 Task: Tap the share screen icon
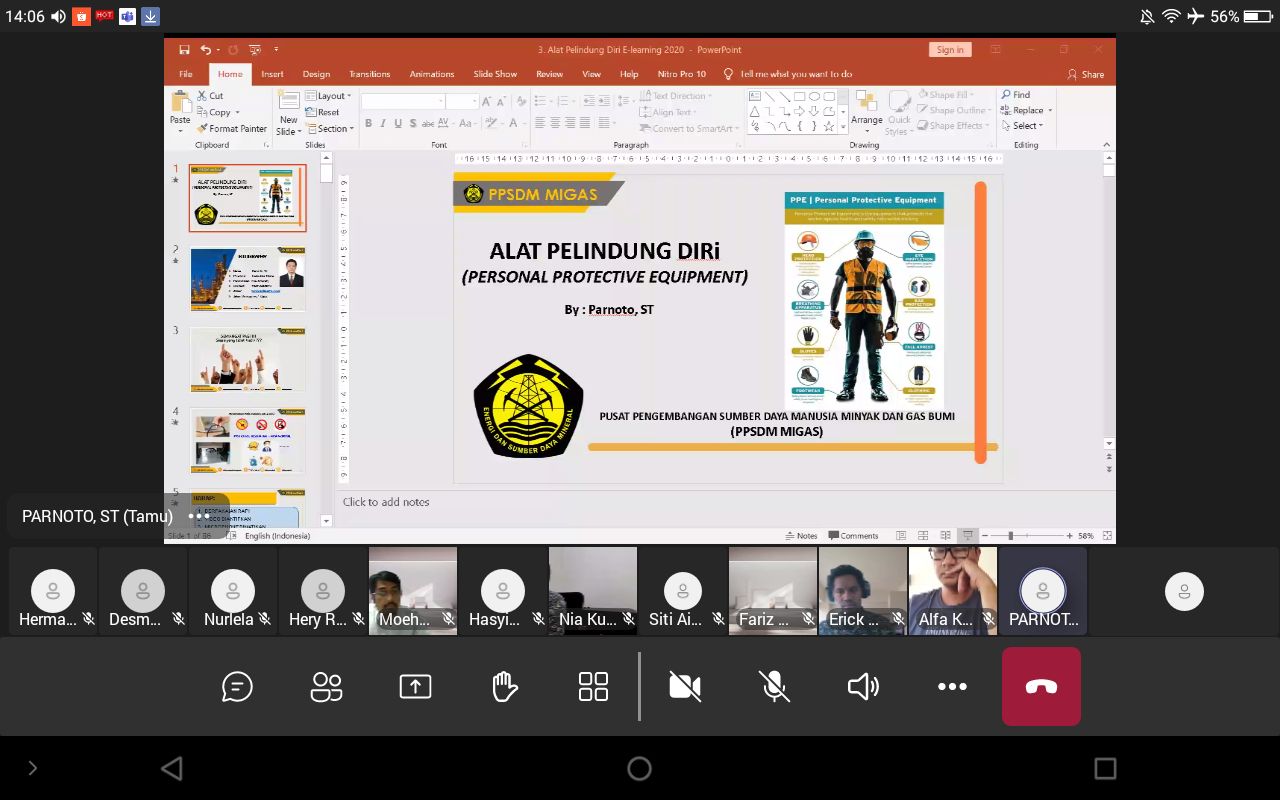(x=415, y=687)
